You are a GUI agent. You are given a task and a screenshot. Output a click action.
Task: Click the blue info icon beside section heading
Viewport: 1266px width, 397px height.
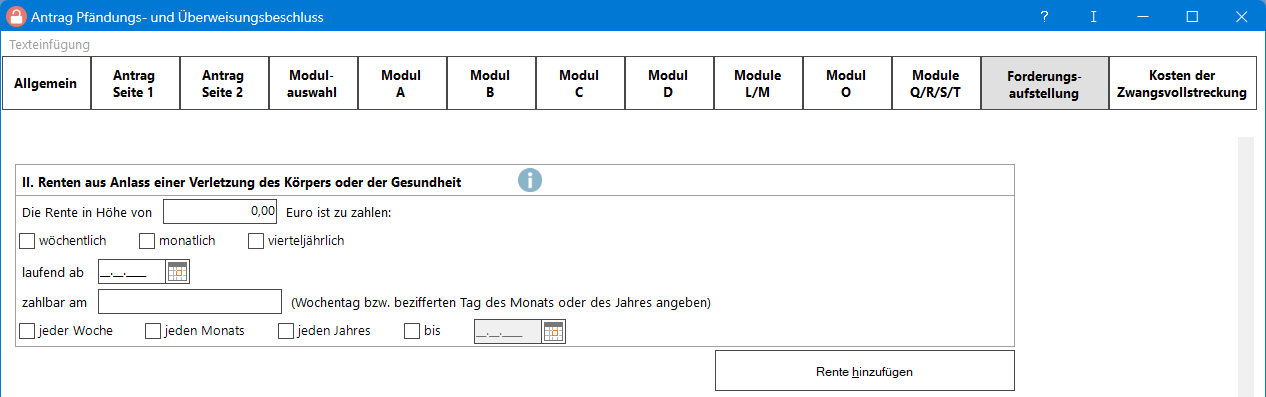coord(529,180)
